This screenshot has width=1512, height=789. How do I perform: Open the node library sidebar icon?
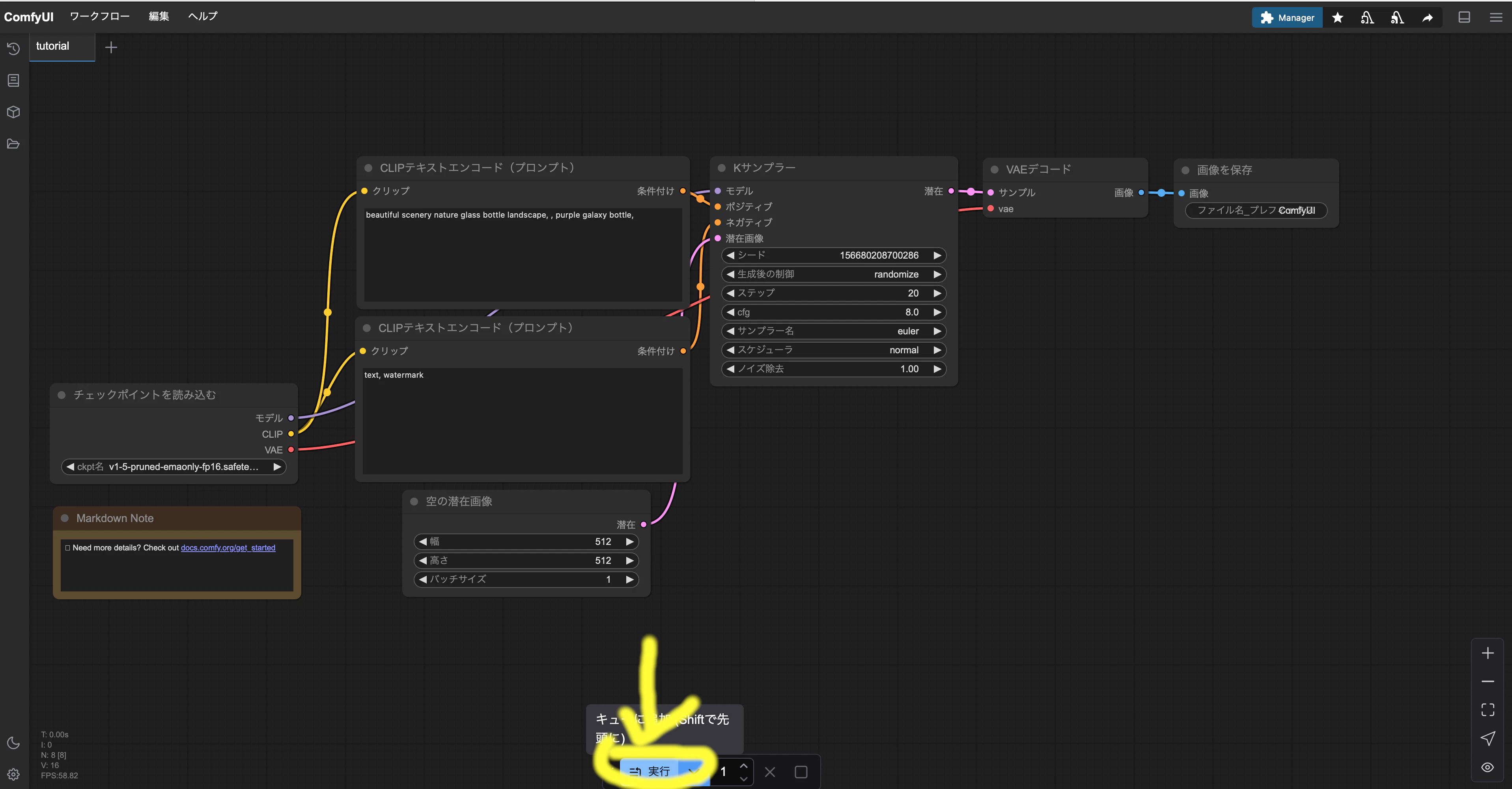[x=13, y=80]
